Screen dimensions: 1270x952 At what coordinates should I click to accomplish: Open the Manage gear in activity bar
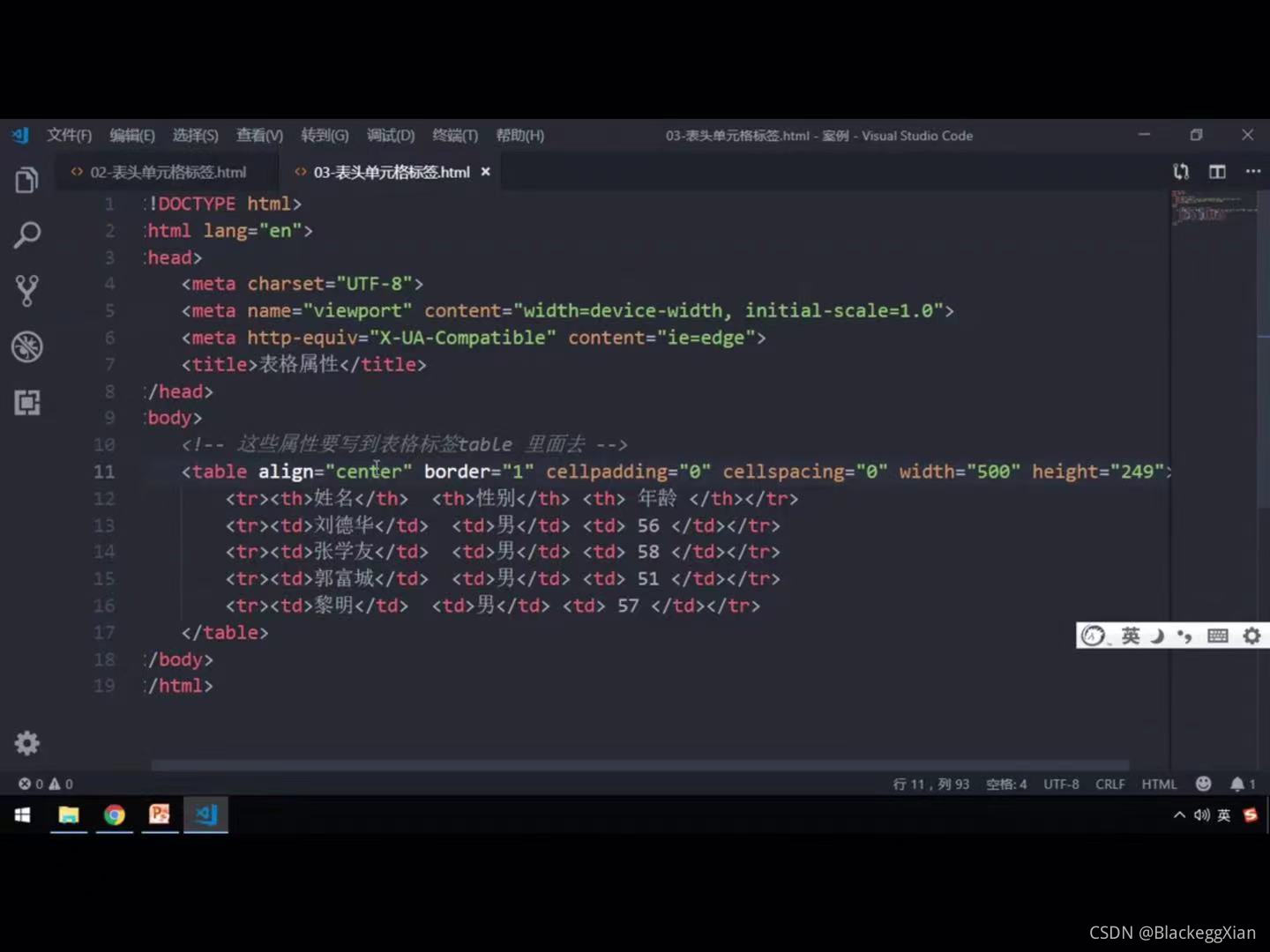26,743
